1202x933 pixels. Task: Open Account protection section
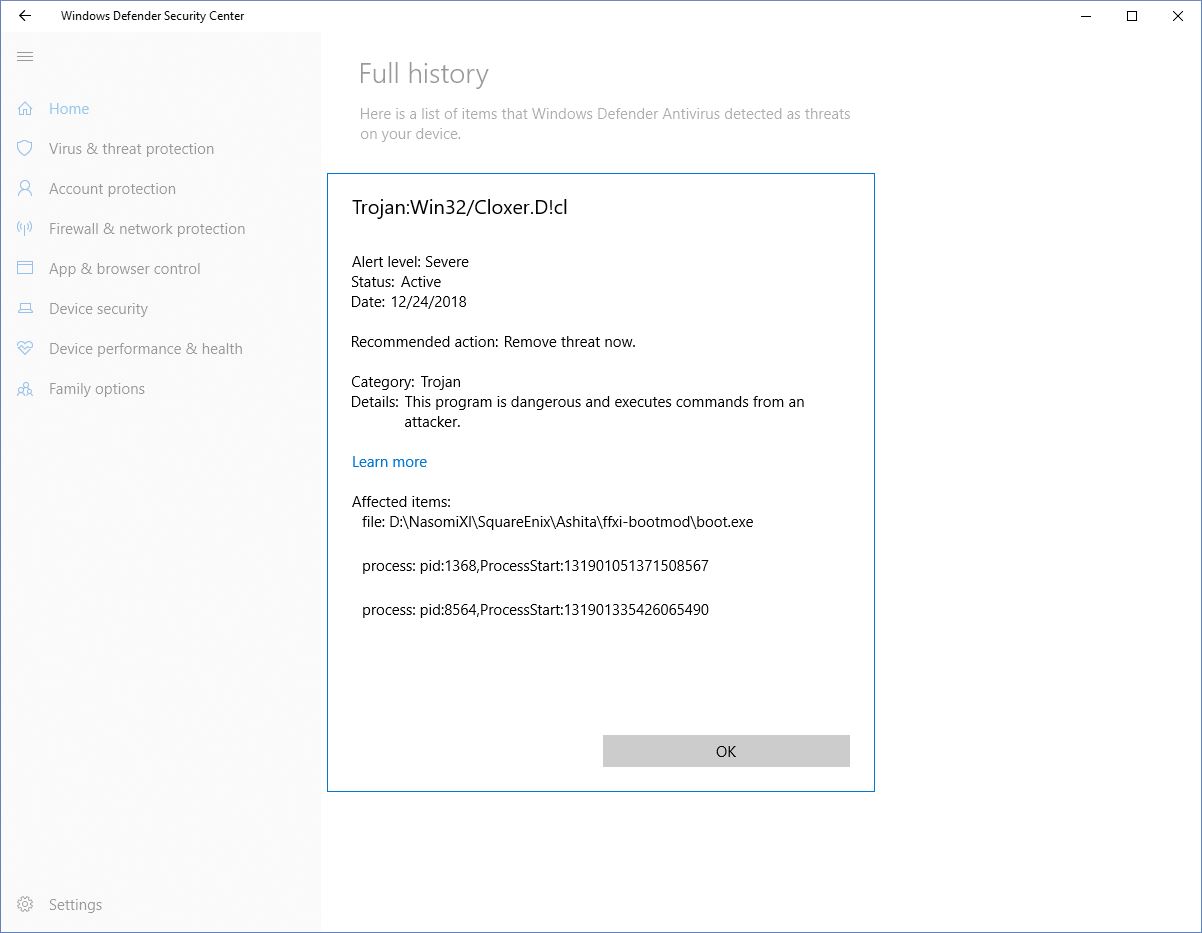pyautogui.click(x=112, y=189)
